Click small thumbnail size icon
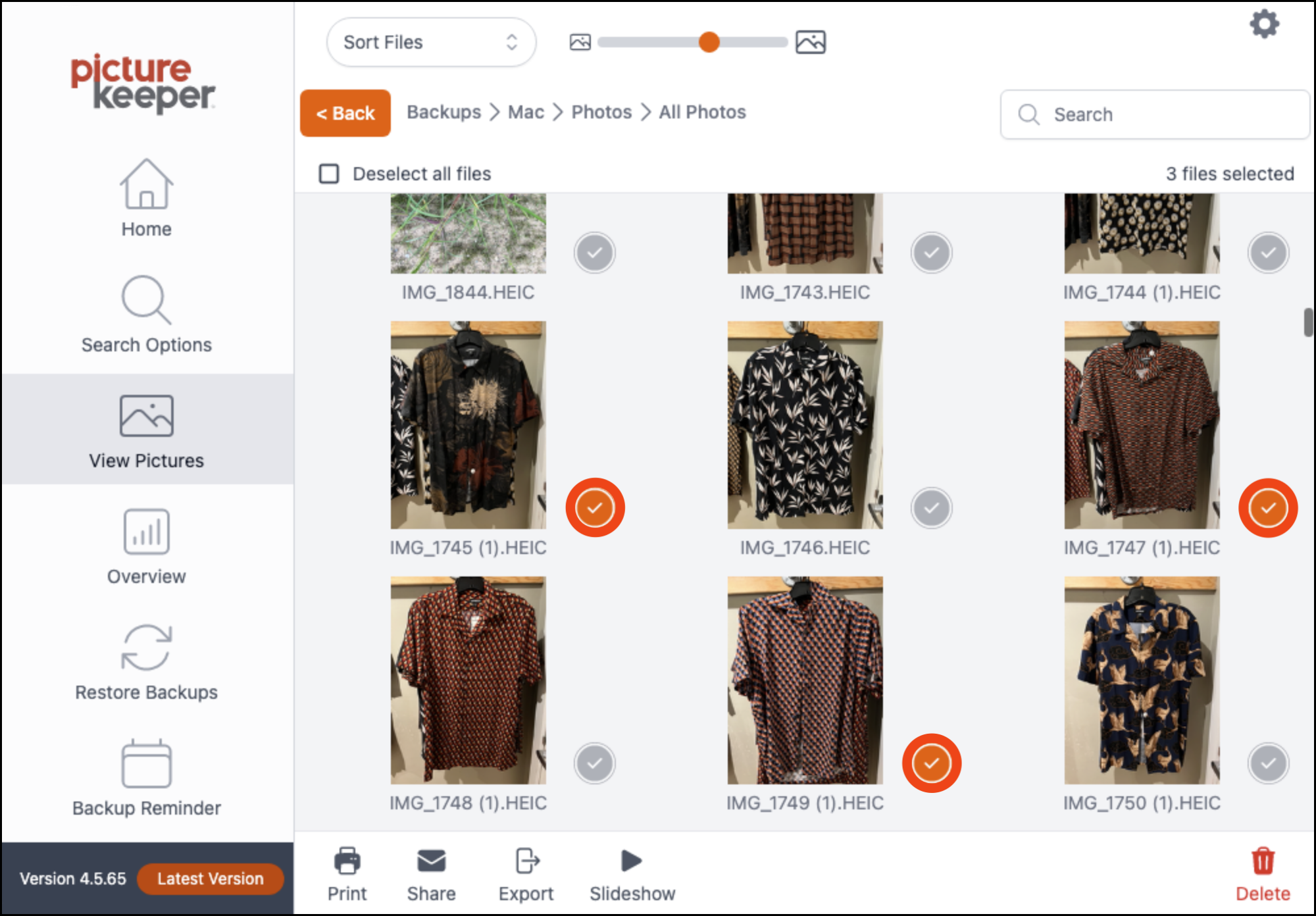 [x=580, y=42]
